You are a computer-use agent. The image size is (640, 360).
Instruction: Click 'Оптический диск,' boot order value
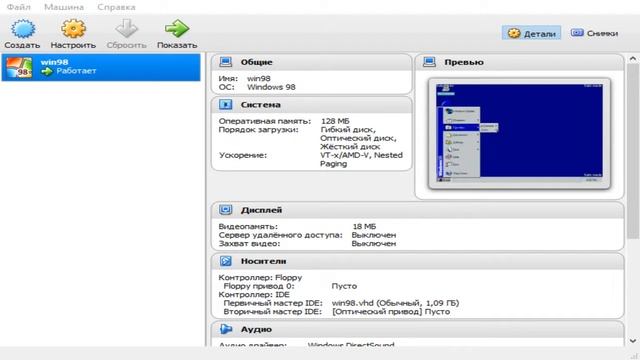click(x=358, y=138)
